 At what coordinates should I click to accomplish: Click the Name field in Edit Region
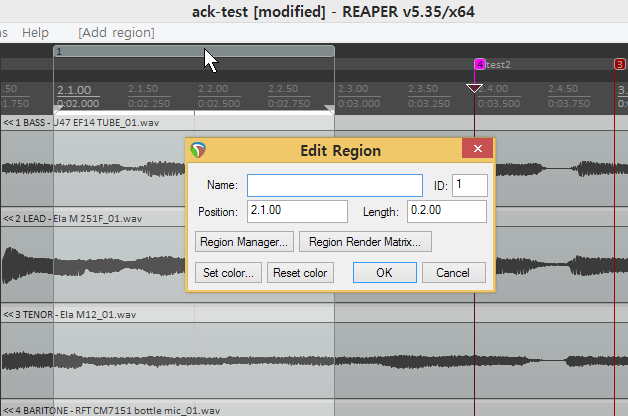point(335,185)
